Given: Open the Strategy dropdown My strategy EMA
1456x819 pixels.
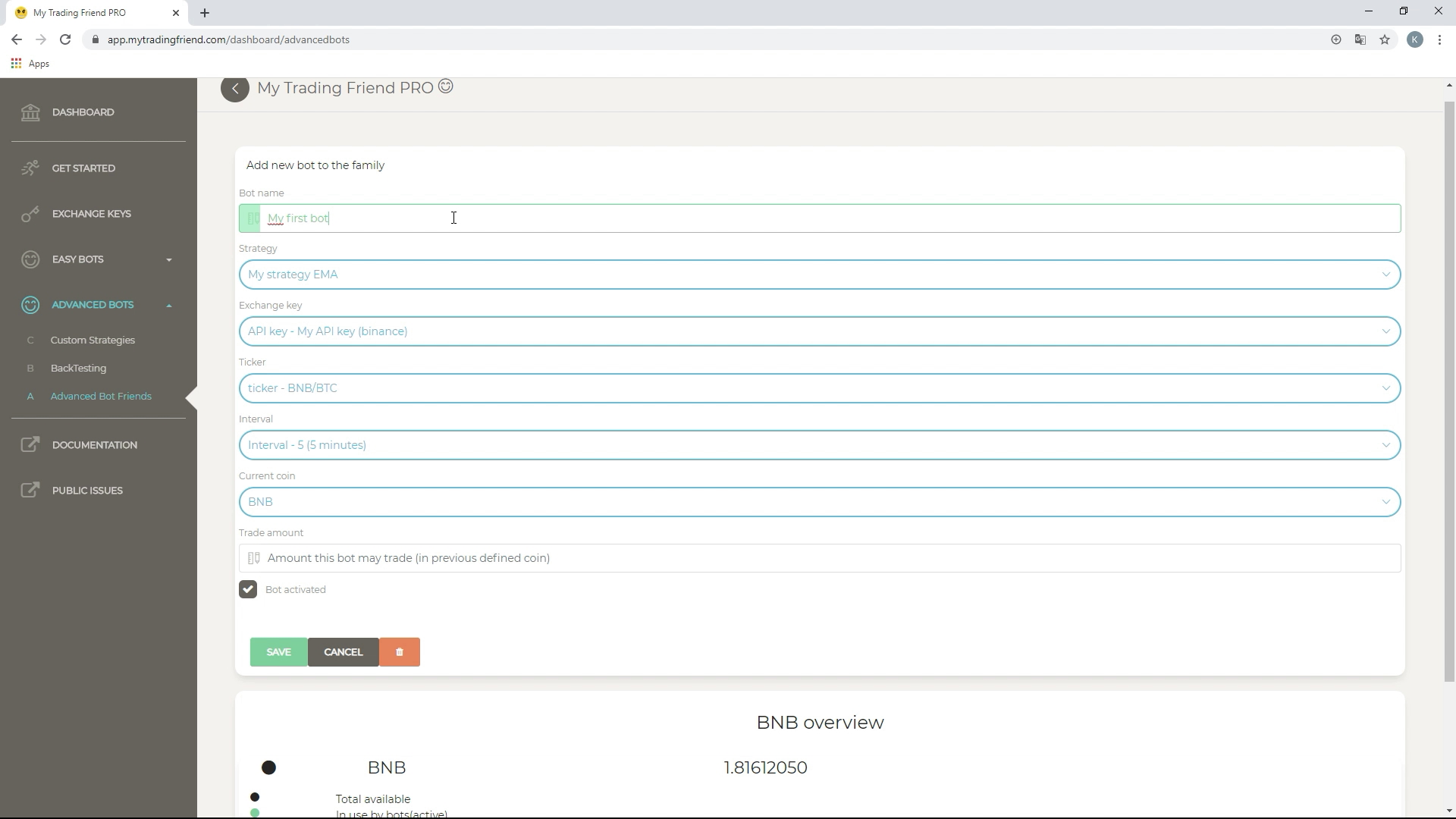Looking at the screenshot, I should 820,275.
